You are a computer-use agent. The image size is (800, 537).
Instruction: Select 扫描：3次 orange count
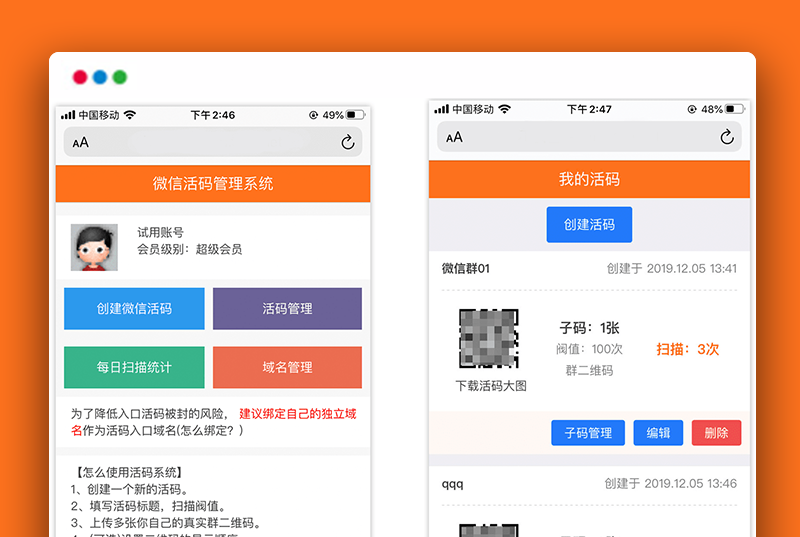point(688,349)
